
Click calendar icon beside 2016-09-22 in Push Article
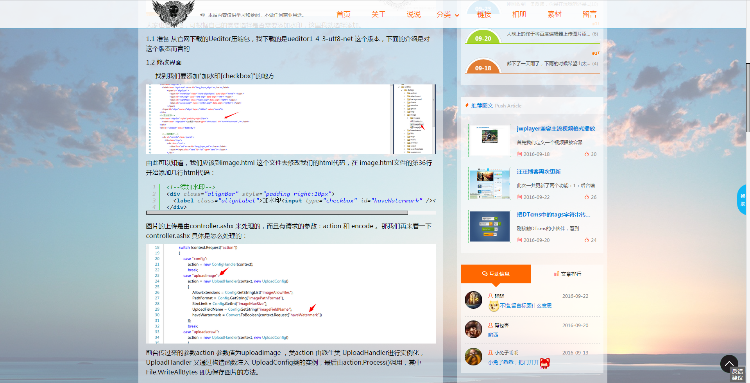point(519,197)
